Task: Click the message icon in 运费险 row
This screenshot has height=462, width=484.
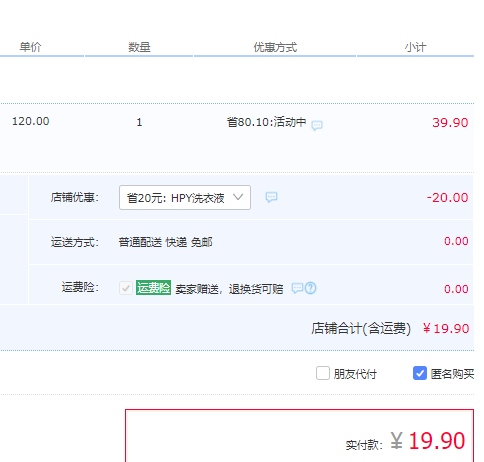Action: [297, 288]
